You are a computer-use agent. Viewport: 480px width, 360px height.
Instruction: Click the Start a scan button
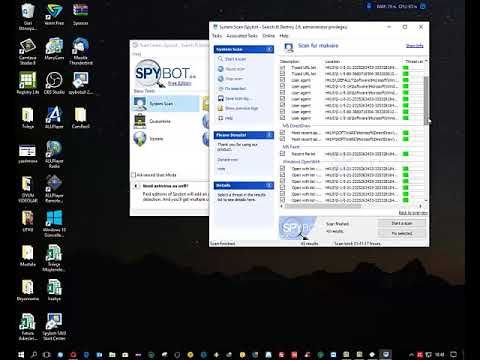[x=402, y=223]
